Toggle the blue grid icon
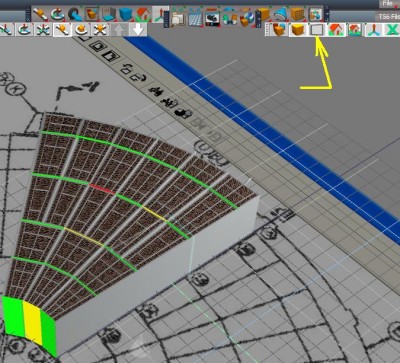Viewport: 400px width, 363px height. coord(196,18)
